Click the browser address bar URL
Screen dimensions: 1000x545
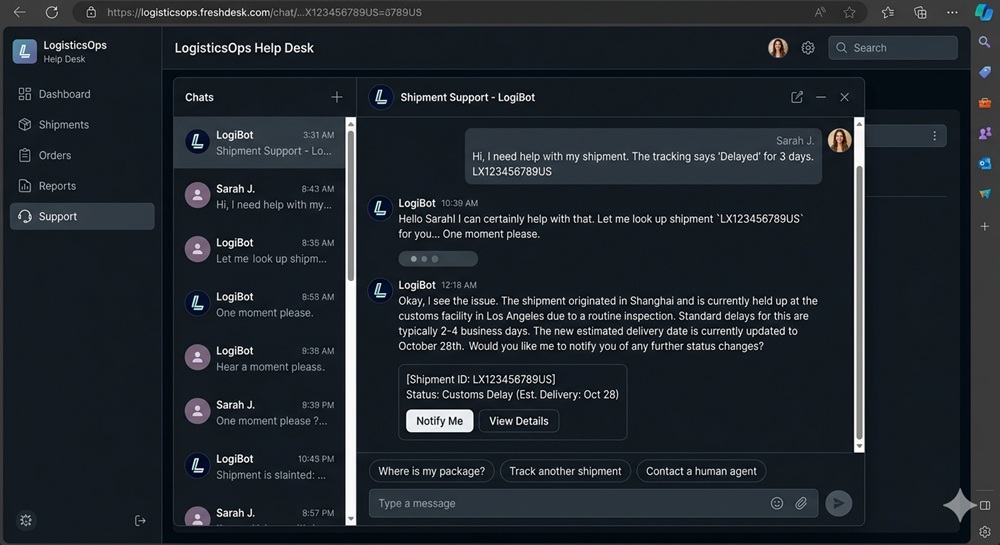click(x=264, y=12)
